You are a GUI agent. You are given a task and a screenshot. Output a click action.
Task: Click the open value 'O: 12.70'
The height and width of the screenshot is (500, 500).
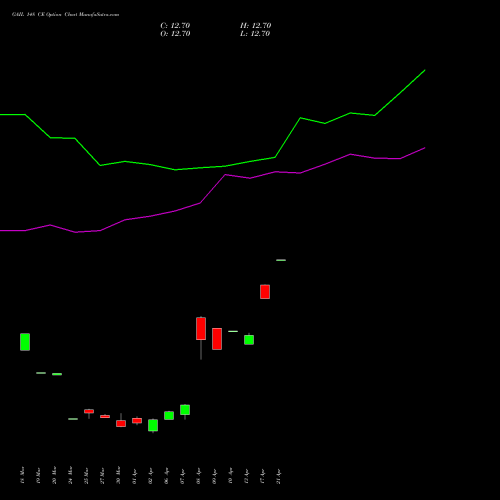pyautogui.click(x=175, y=34)
